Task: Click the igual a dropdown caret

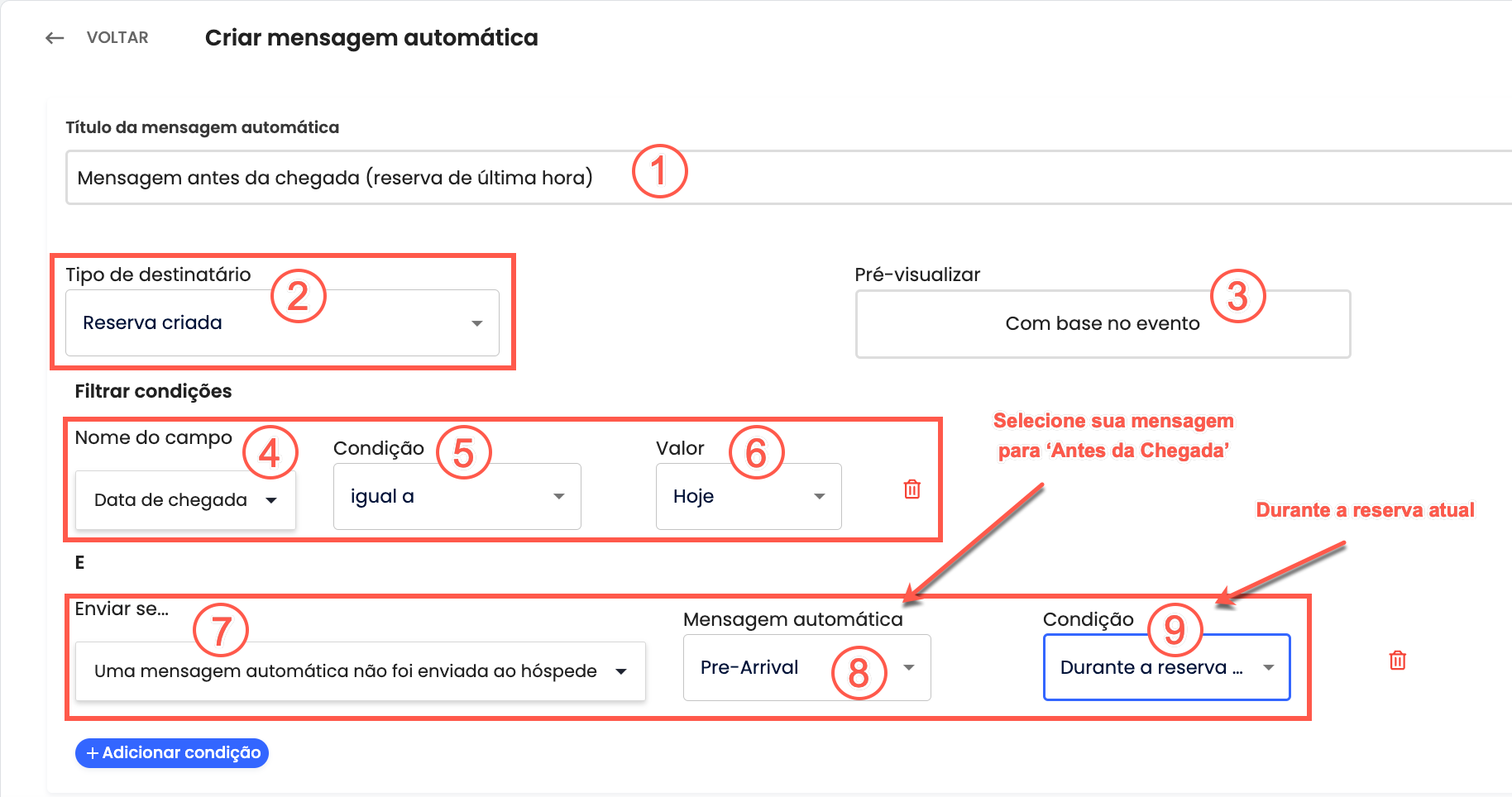Action: 559,496
